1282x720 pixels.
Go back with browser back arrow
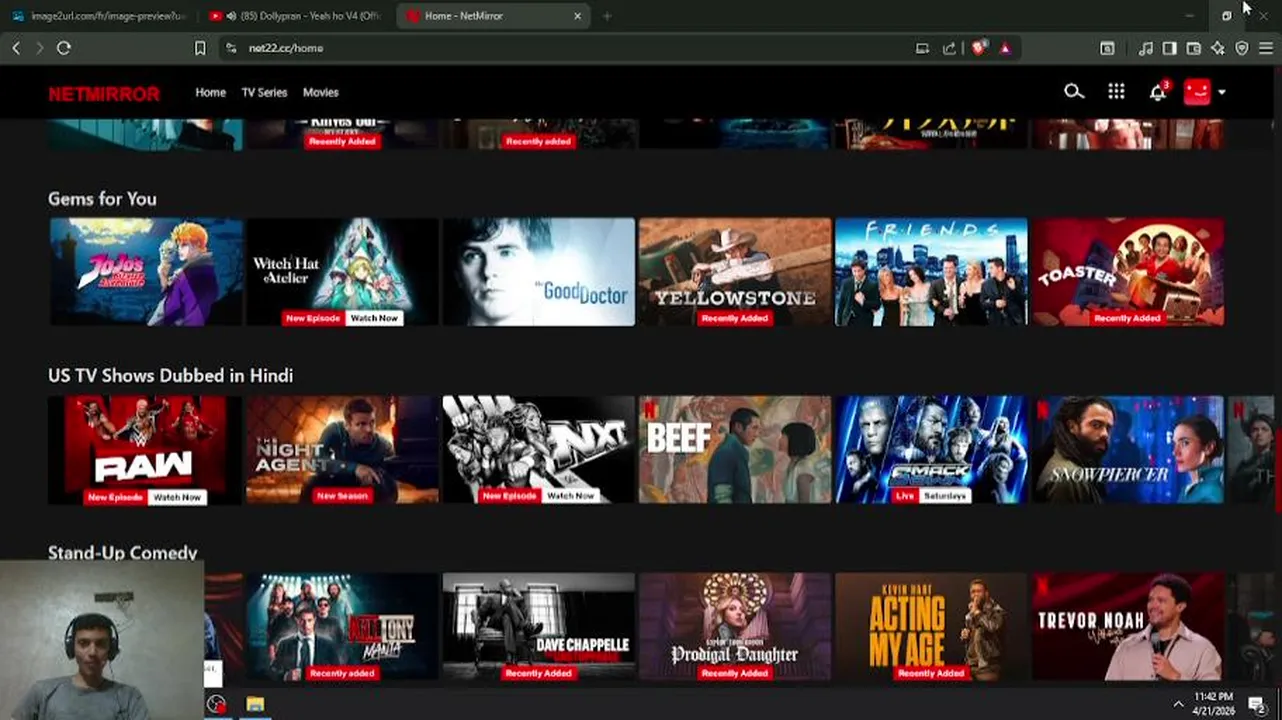pos(16,48)
